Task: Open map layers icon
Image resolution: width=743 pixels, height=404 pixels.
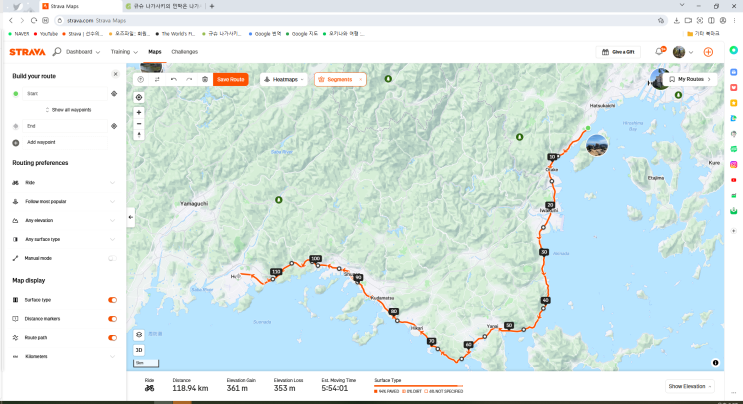Action: pyautogui.click(x=139, y=334)
